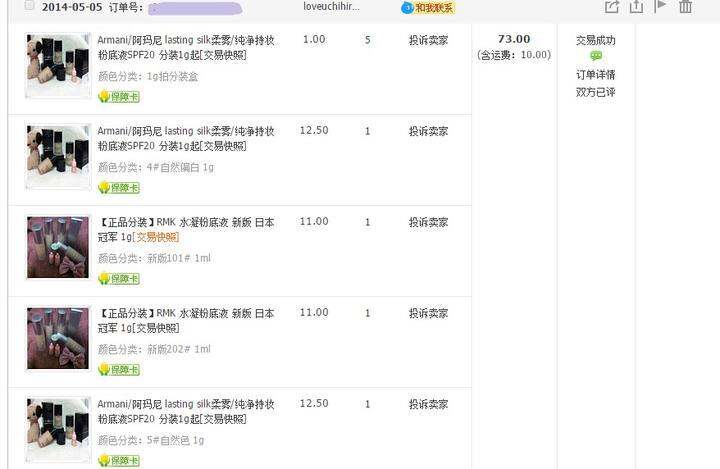Open the RMK 水凝粉底液 title of 新版101# row
Viewport: 720px width, 469px height.
(186, 230)
